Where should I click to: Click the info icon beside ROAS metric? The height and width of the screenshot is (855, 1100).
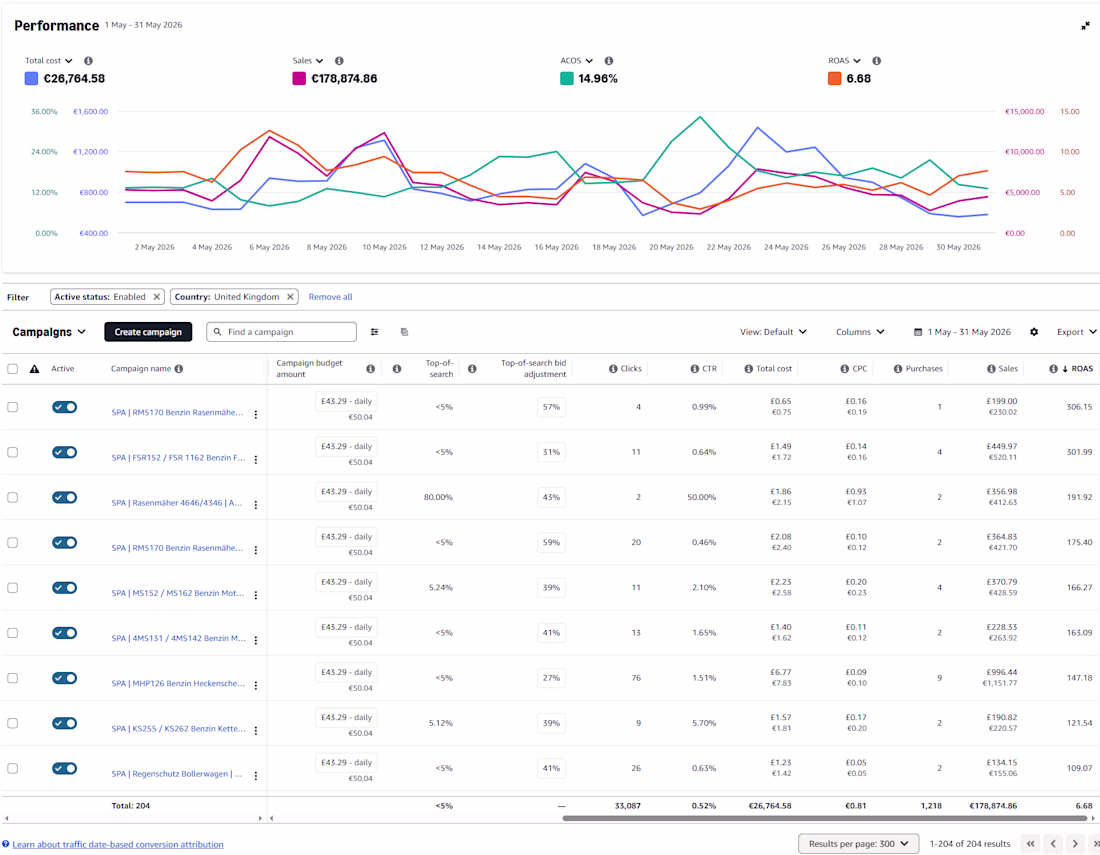click(x=877, y=61)
